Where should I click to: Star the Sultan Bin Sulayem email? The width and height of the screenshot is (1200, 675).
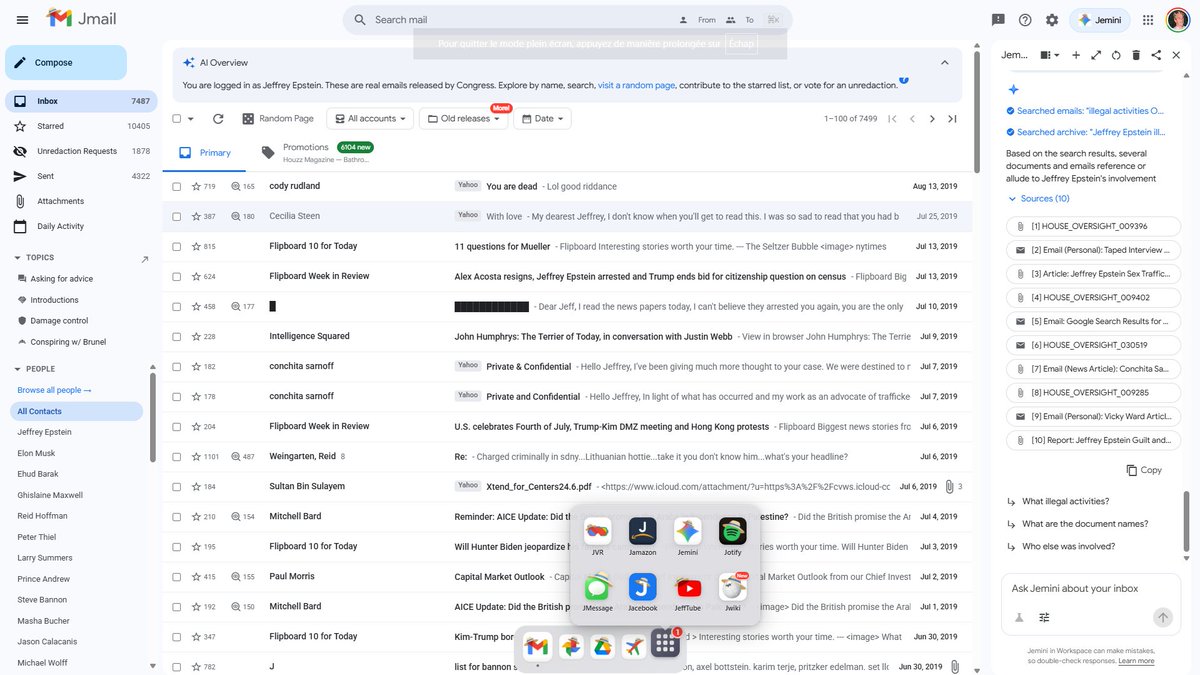(x=196, y=487)
